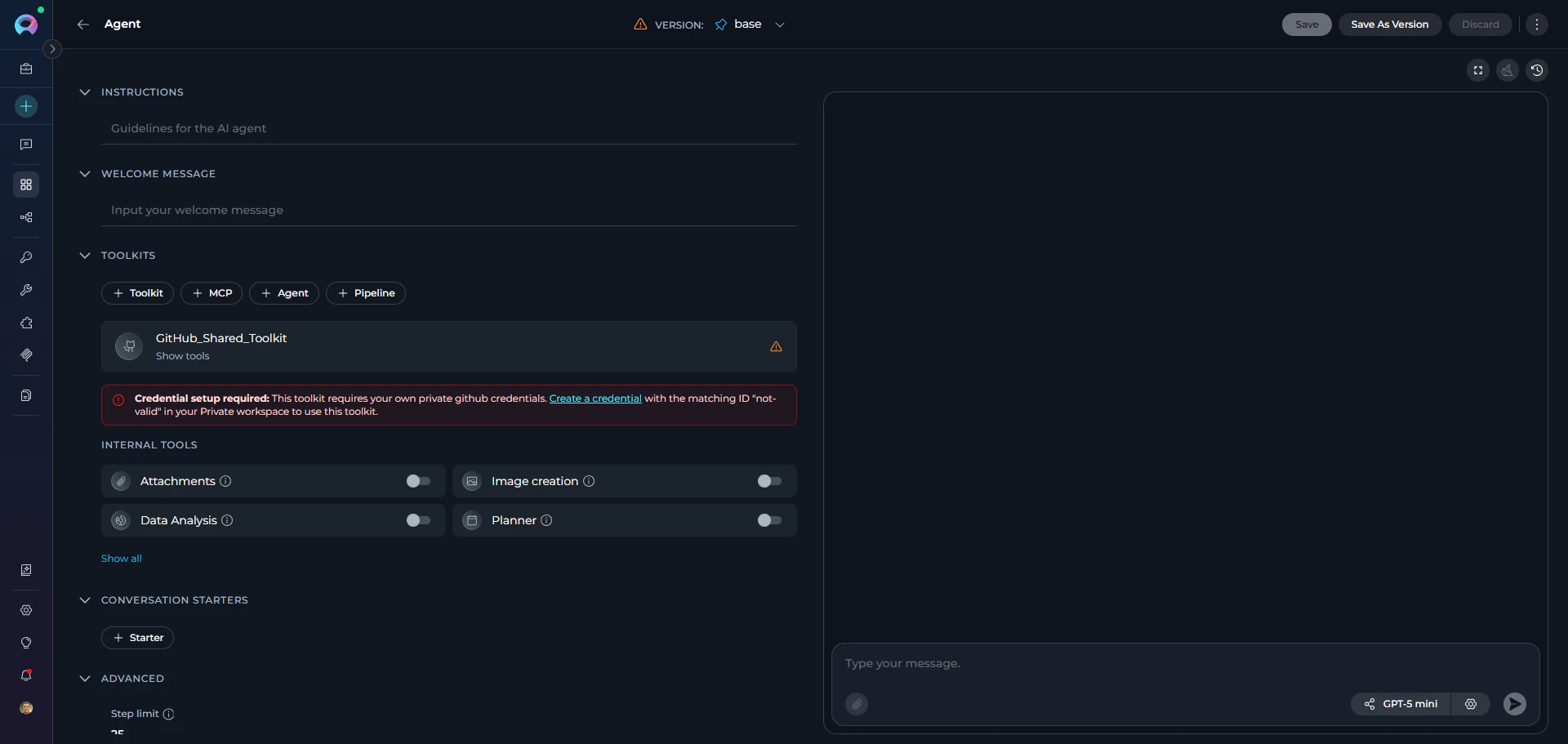The width and height of the screenshot is (1568, 744).
Task: Collapse the Instructions section
Action: pyautogui.click(x=85, y=92)
